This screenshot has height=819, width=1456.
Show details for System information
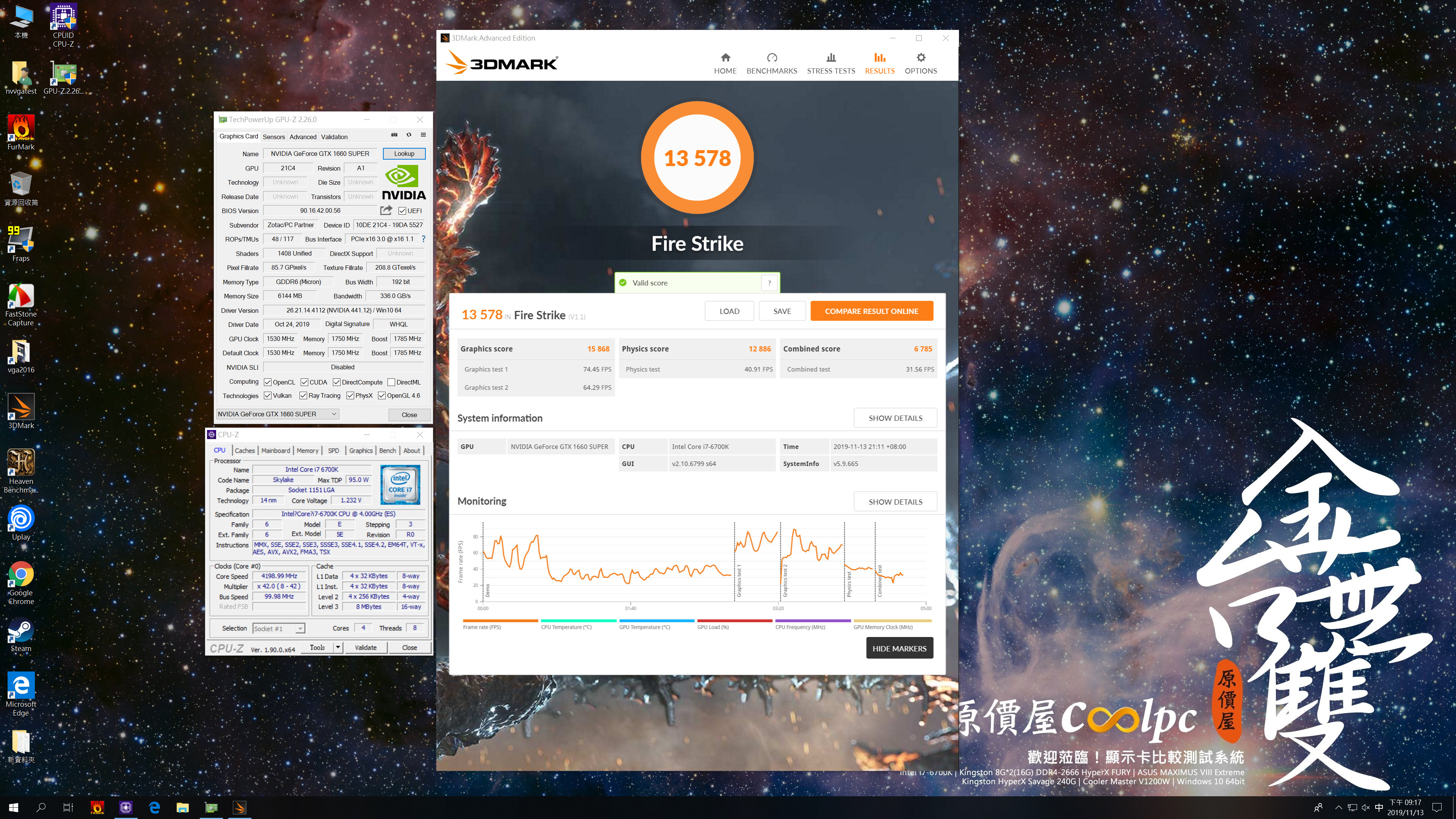pos(895,418)
